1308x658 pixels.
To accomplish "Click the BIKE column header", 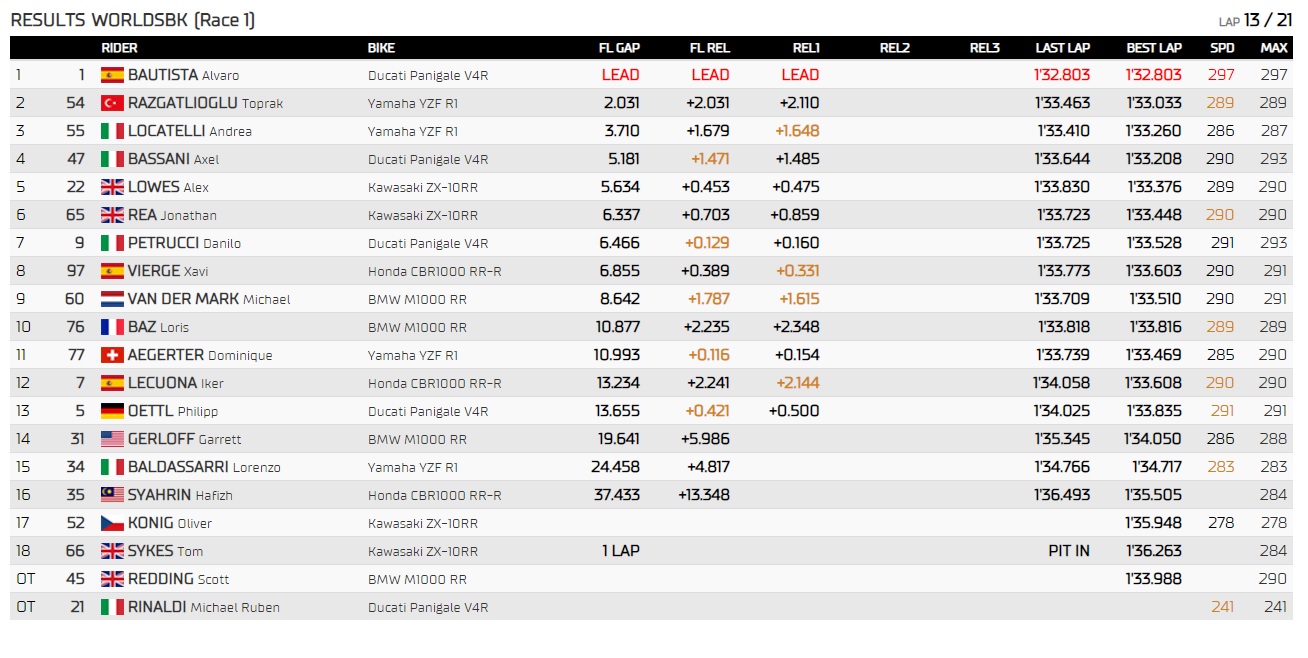I will click(381, 48).
